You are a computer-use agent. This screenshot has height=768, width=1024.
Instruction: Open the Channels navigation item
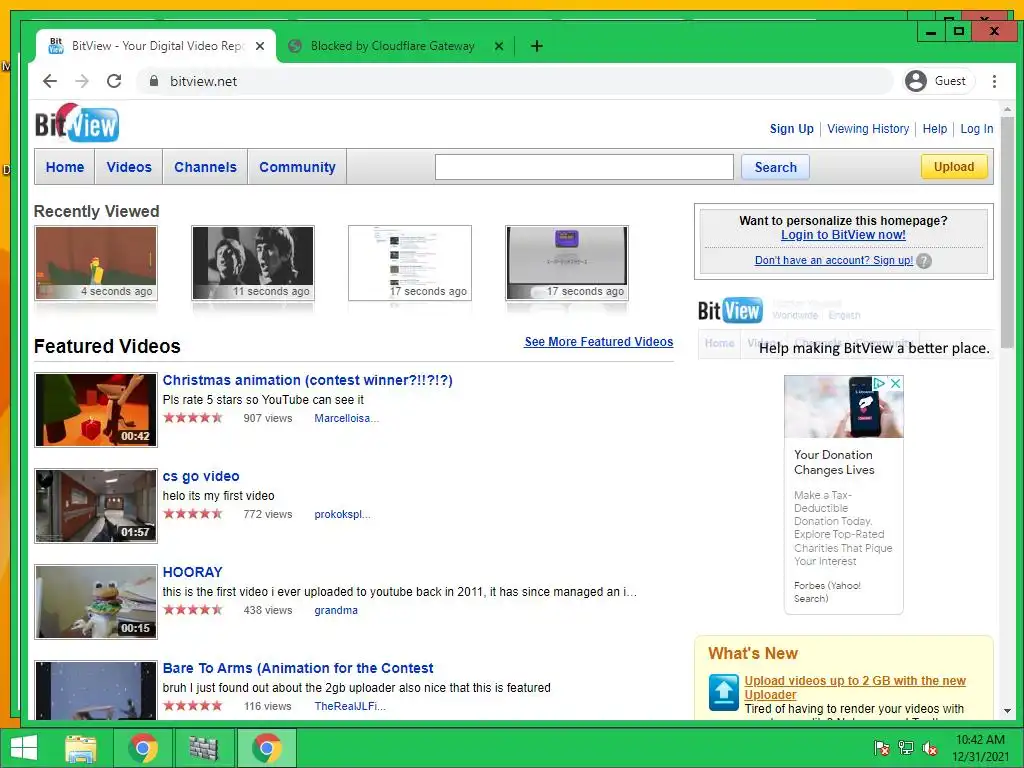coord(205,167)
